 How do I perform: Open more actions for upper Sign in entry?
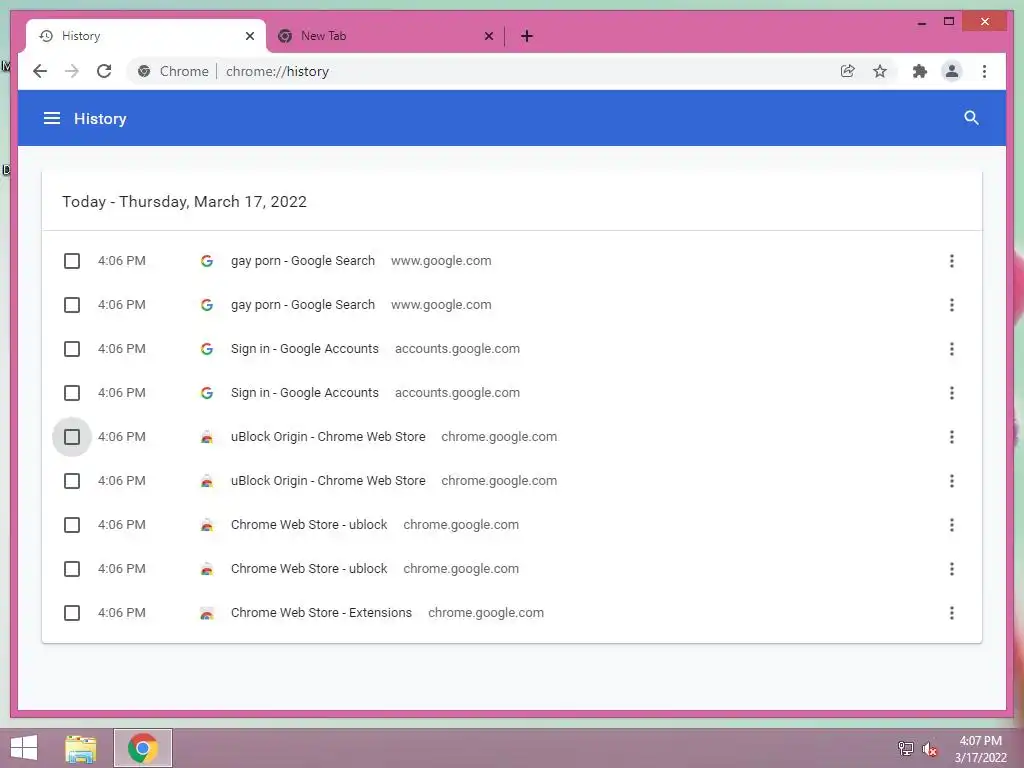click(952, 349)
